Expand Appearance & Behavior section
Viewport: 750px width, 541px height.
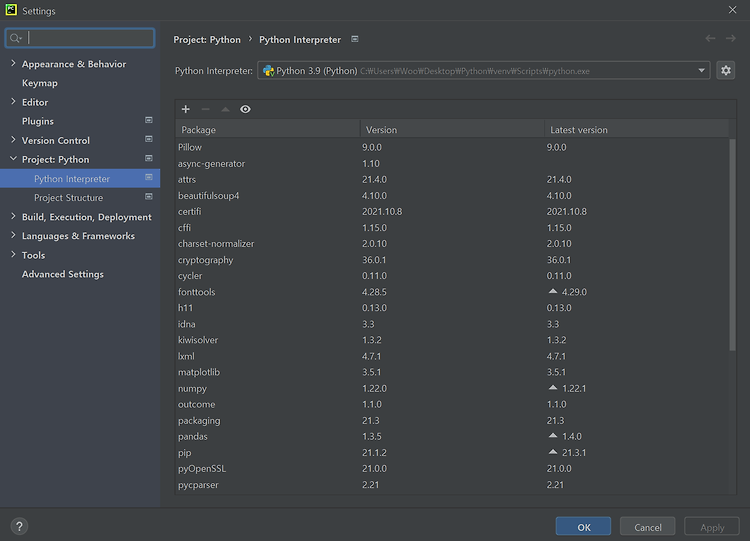[13, 63]
